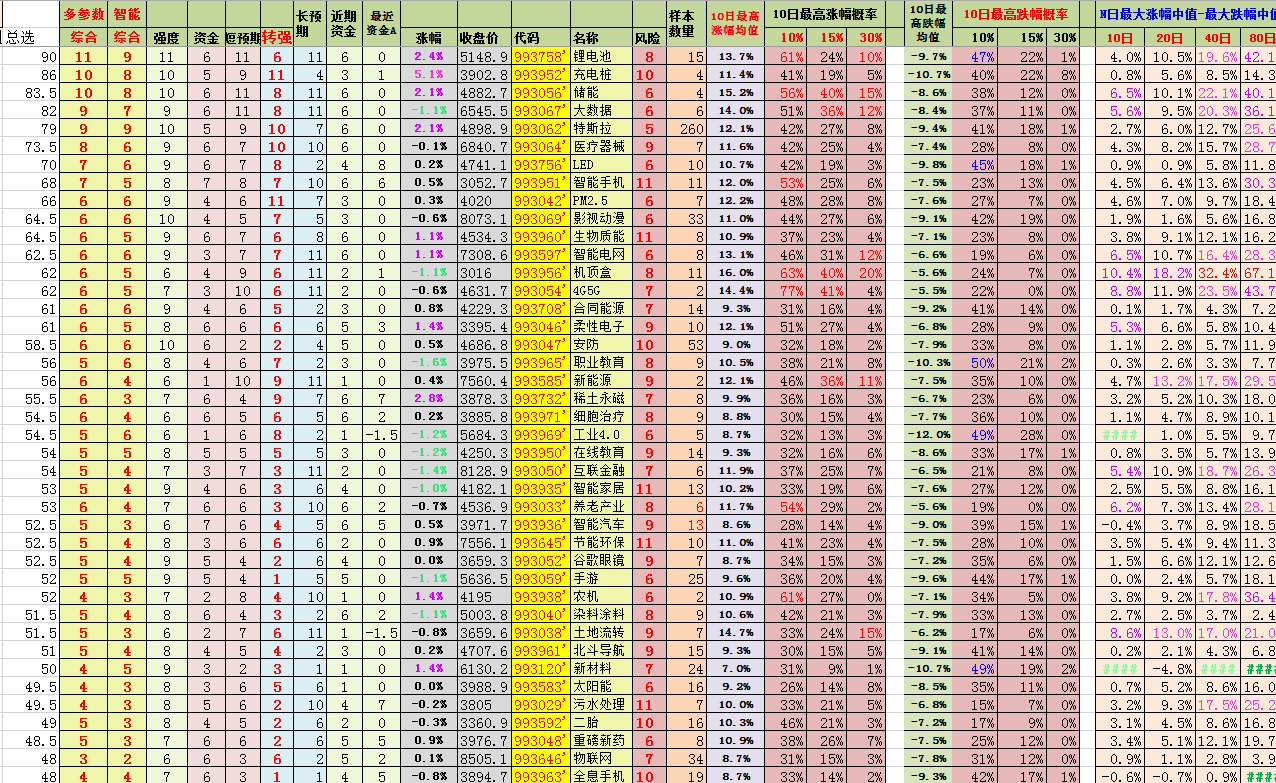
Task: Select the 手游 name cell
Action: [602, 579]
